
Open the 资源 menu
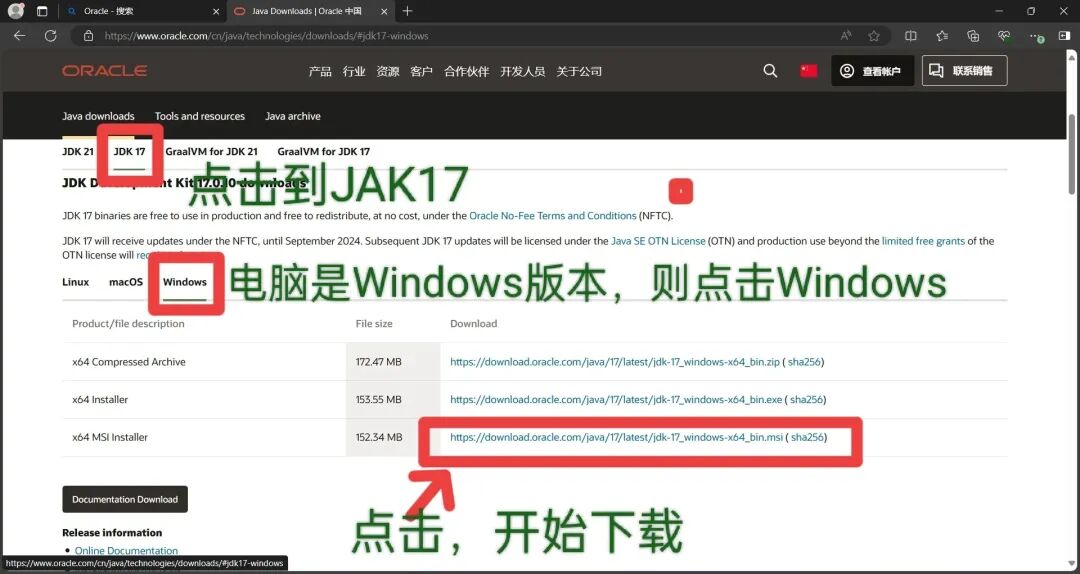click(x=388, y=72)
